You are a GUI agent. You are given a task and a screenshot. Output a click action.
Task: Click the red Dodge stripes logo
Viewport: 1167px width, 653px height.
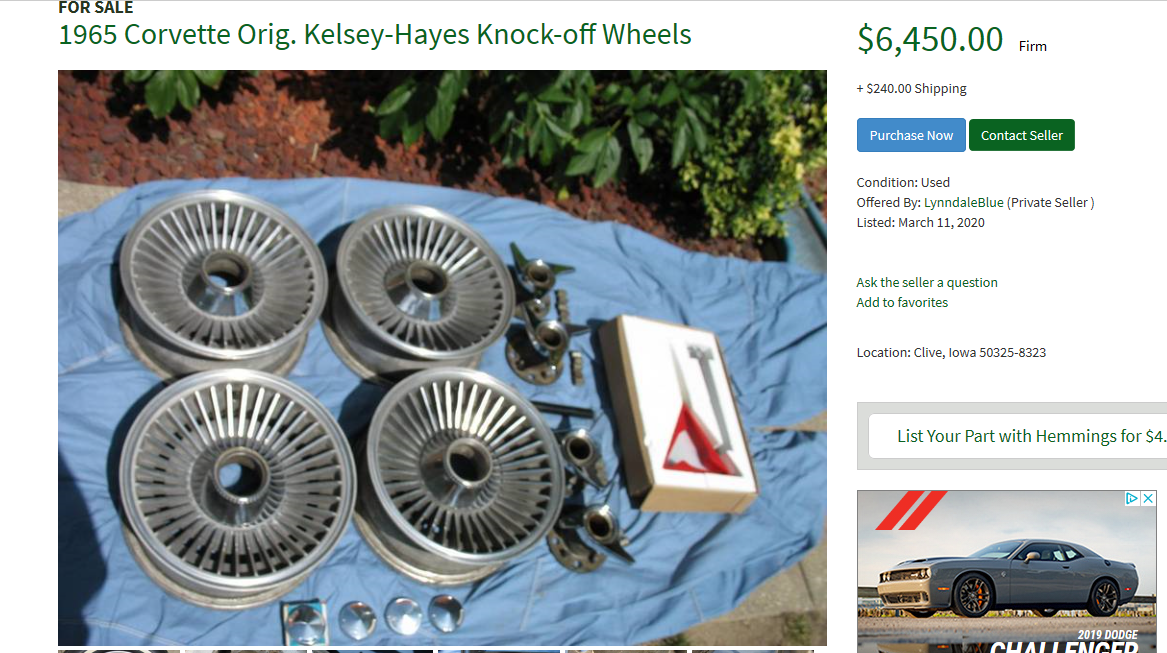(x=911, y=510)
